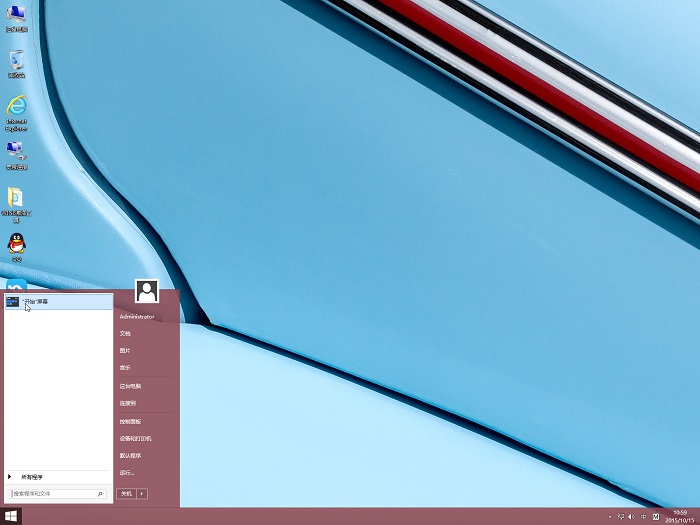Click the user account avatar picture
This screenshot has height=525, width=700.
(147, 291)
